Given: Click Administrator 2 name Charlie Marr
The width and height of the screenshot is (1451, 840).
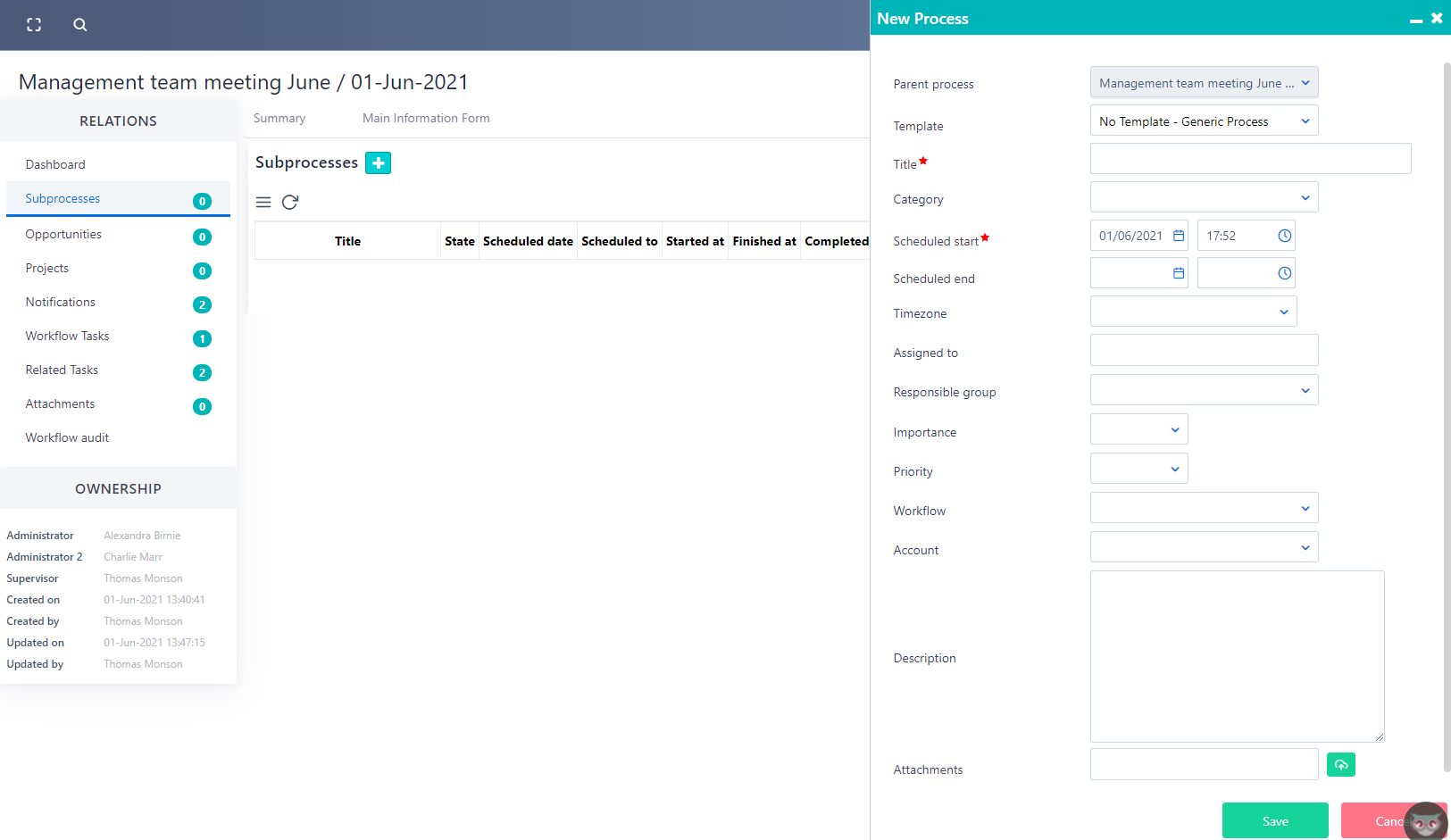Looking at the screenshot, I should 133,557.
